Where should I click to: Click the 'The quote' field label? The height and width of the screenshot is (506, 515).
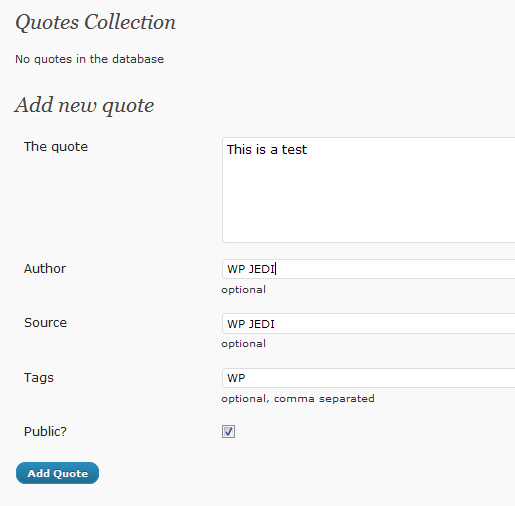click(x=56, y=147)
